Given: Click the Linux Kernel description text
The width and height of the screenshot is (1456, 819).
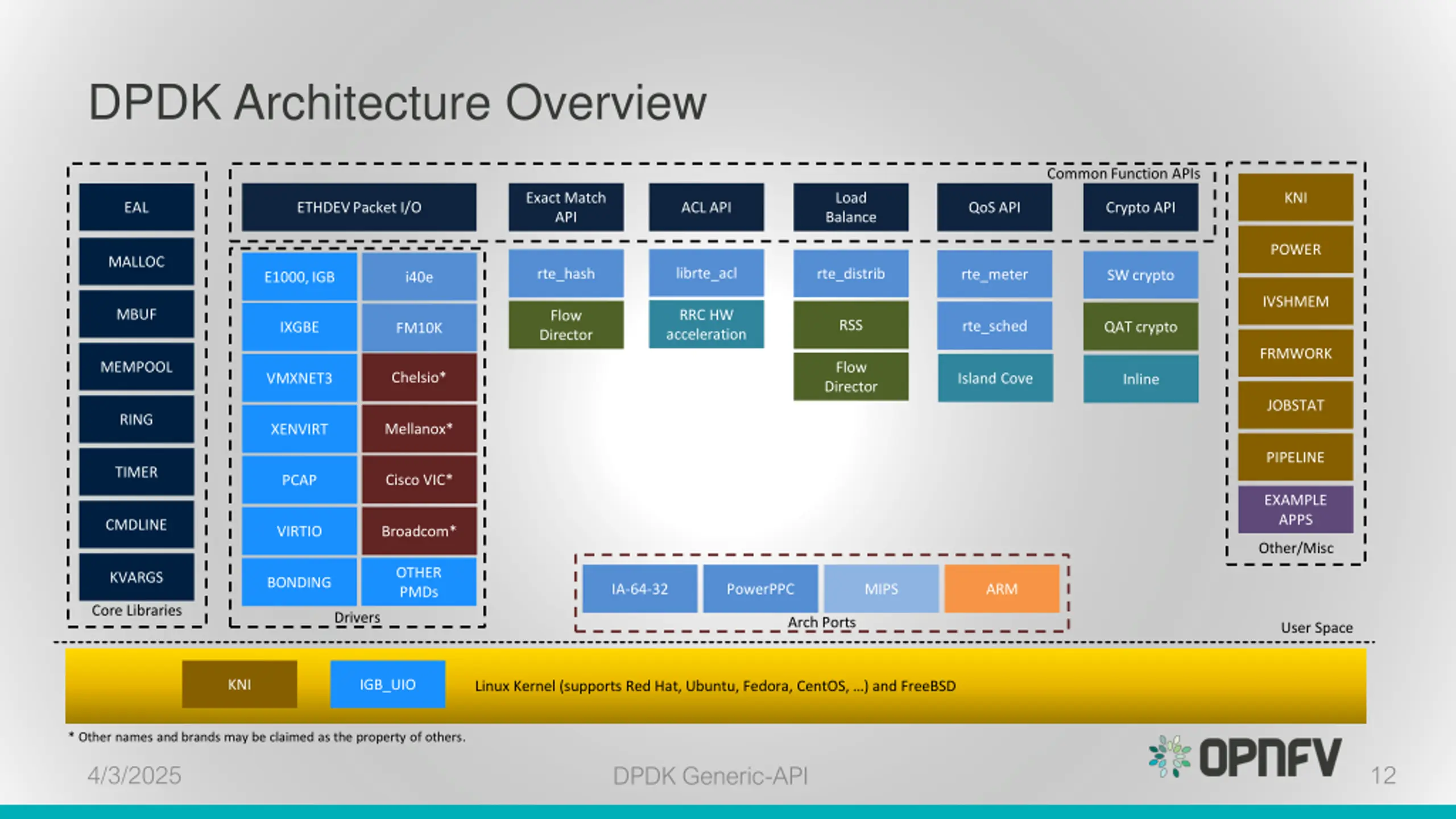Looking at the screenshot, I should [x=715, y=686].
